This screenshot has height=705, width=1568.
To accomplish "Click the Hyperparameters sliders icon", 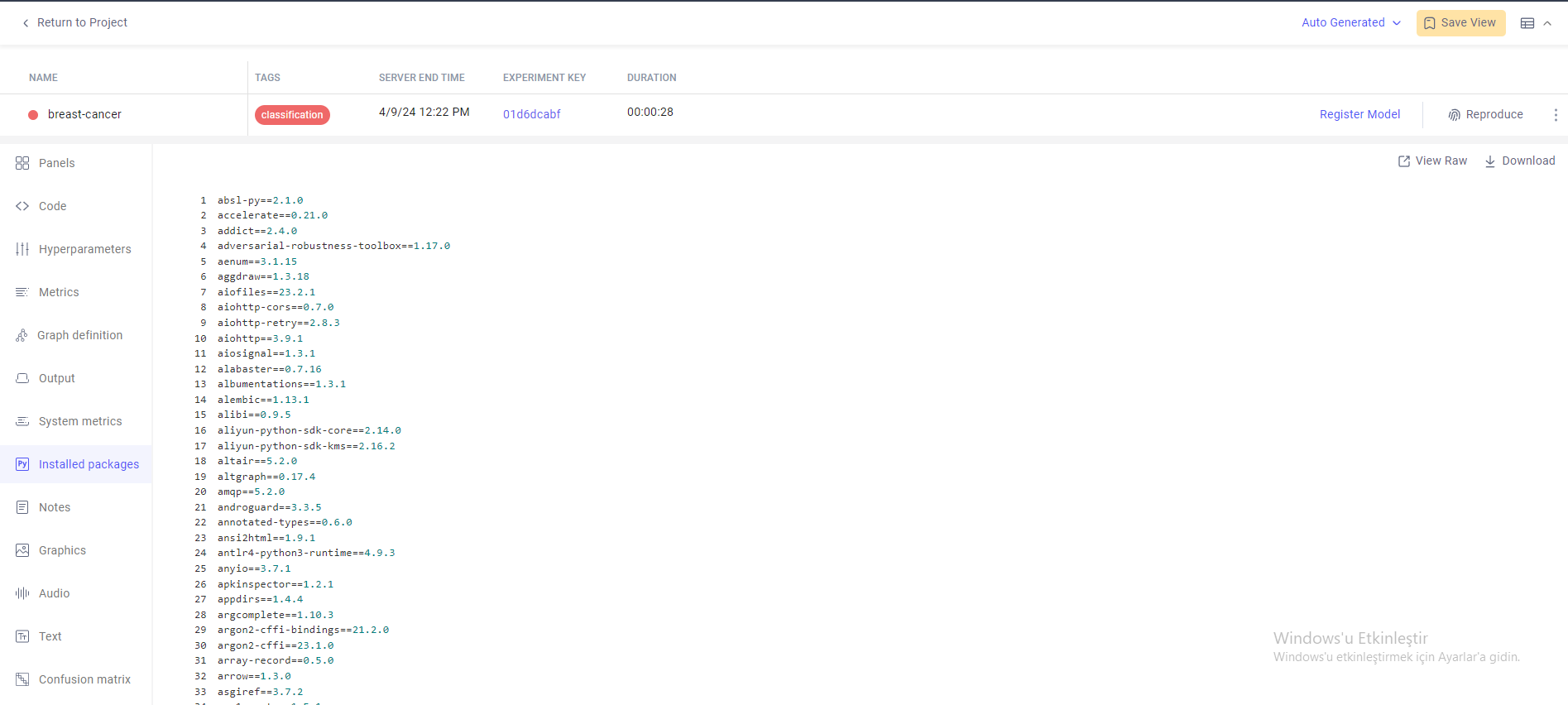I will click(22, 249).
